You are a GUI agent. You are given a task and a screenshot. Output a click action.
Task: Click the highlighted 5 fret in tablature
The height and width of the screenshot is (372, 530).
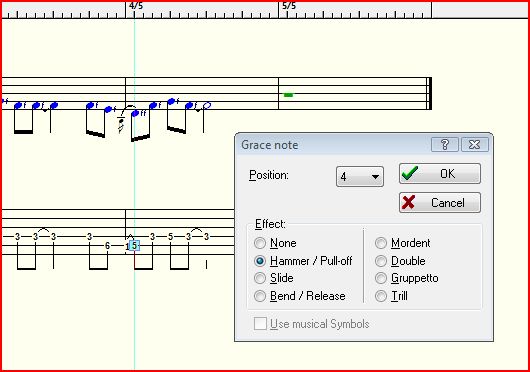point(135,246)
